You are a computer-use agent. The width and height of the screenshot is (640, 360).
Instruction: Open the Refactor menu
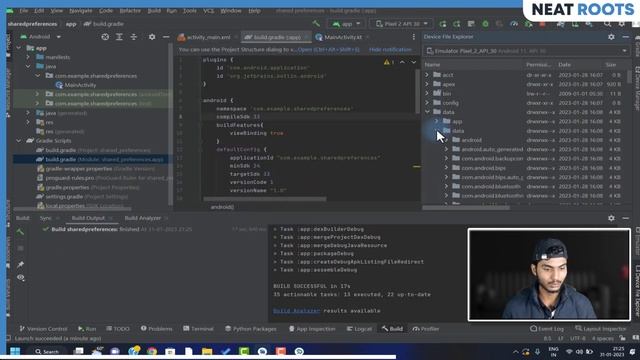130,11
